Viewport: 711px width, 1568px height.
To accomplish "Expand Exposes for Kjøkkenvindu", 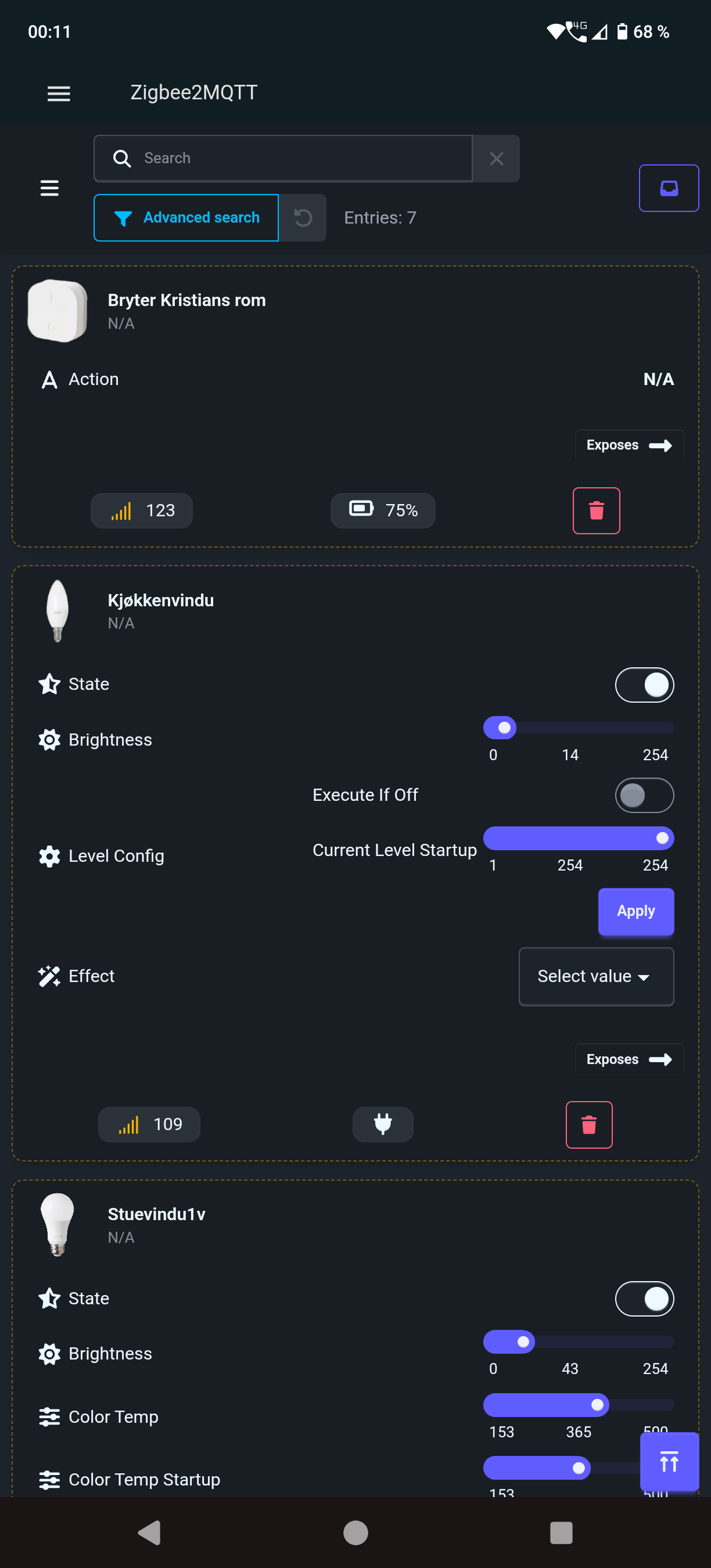I will click(629, 1059).
